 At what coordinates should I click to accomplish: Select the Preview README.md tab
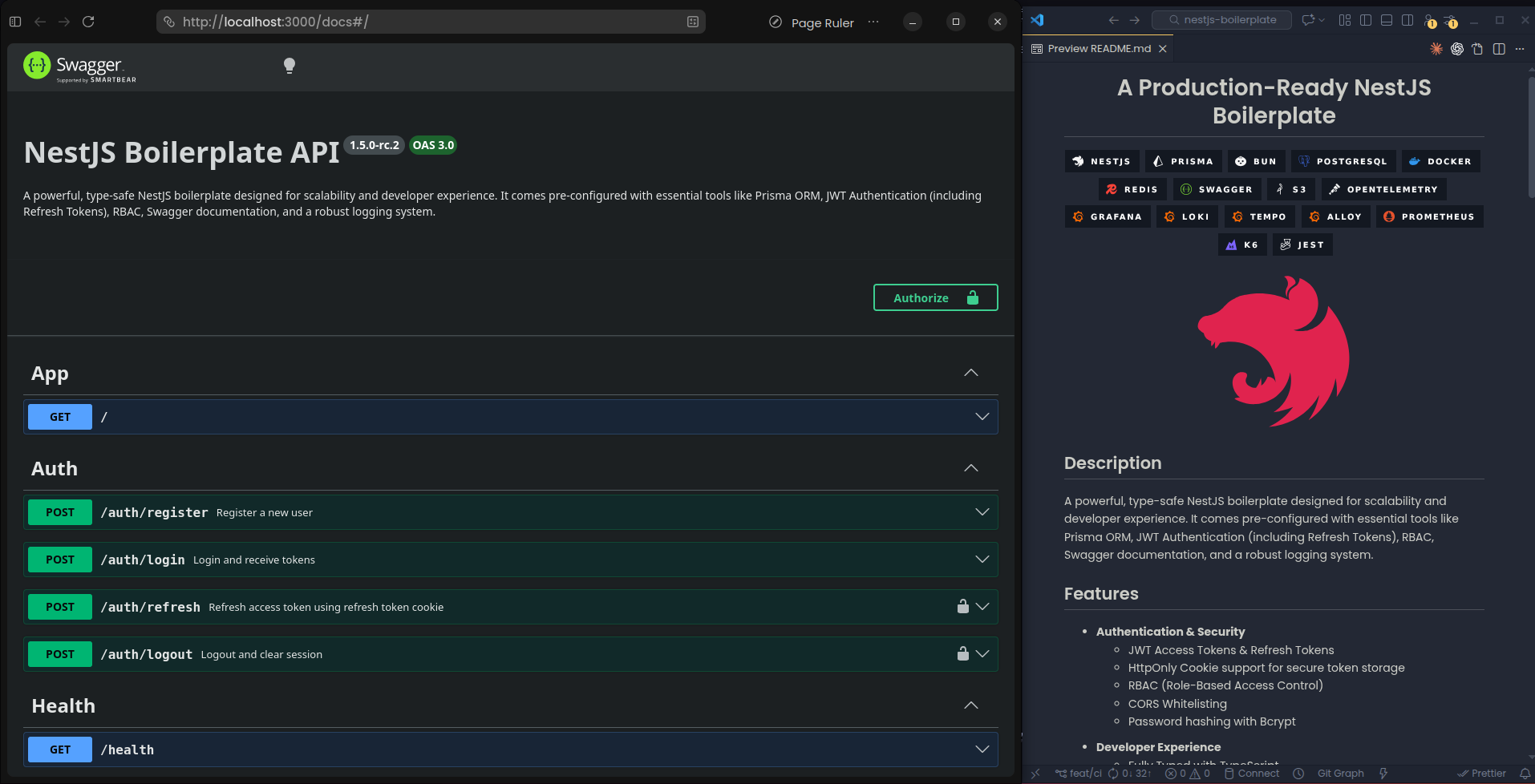tap(1098, 49)
